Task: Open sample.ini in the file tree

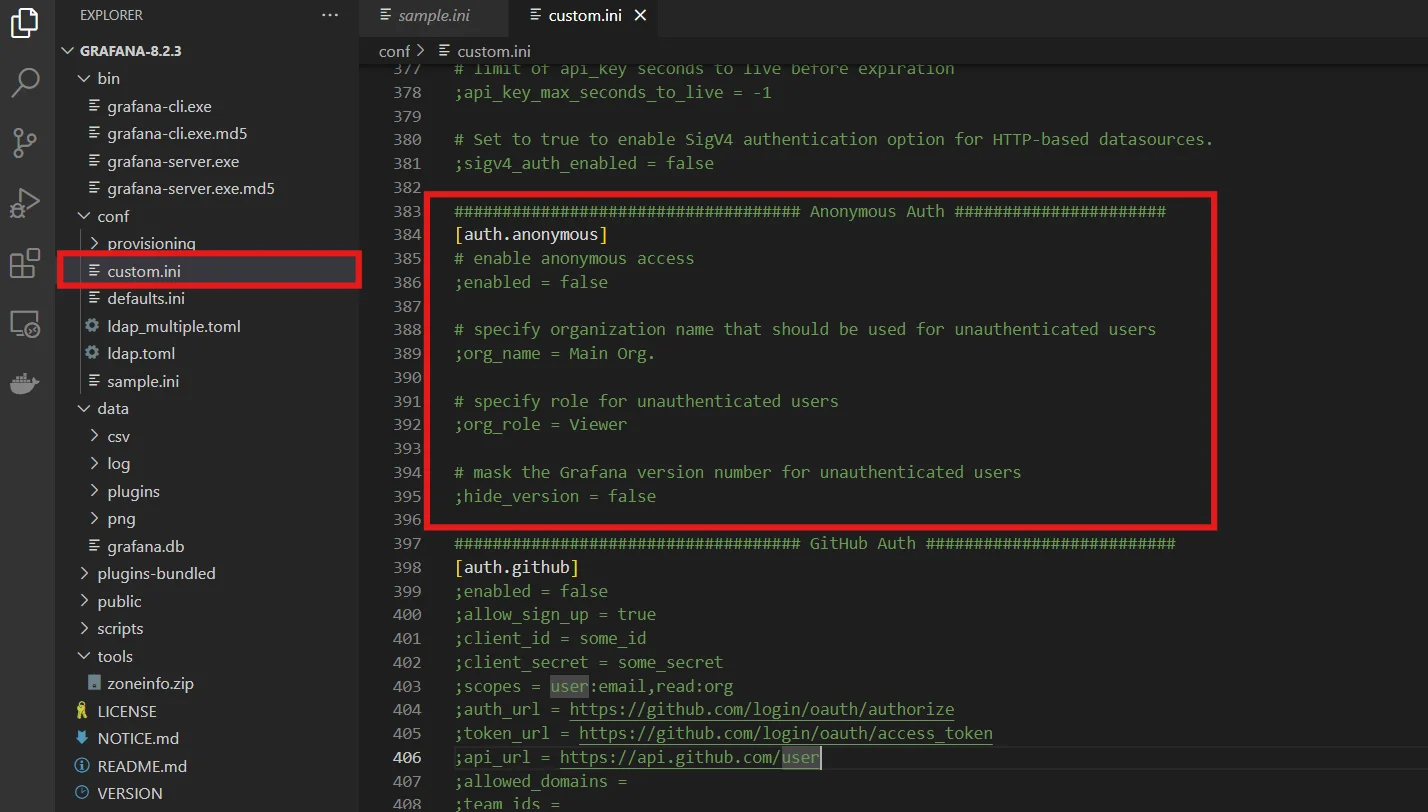Action: click(x=143, y=381)
